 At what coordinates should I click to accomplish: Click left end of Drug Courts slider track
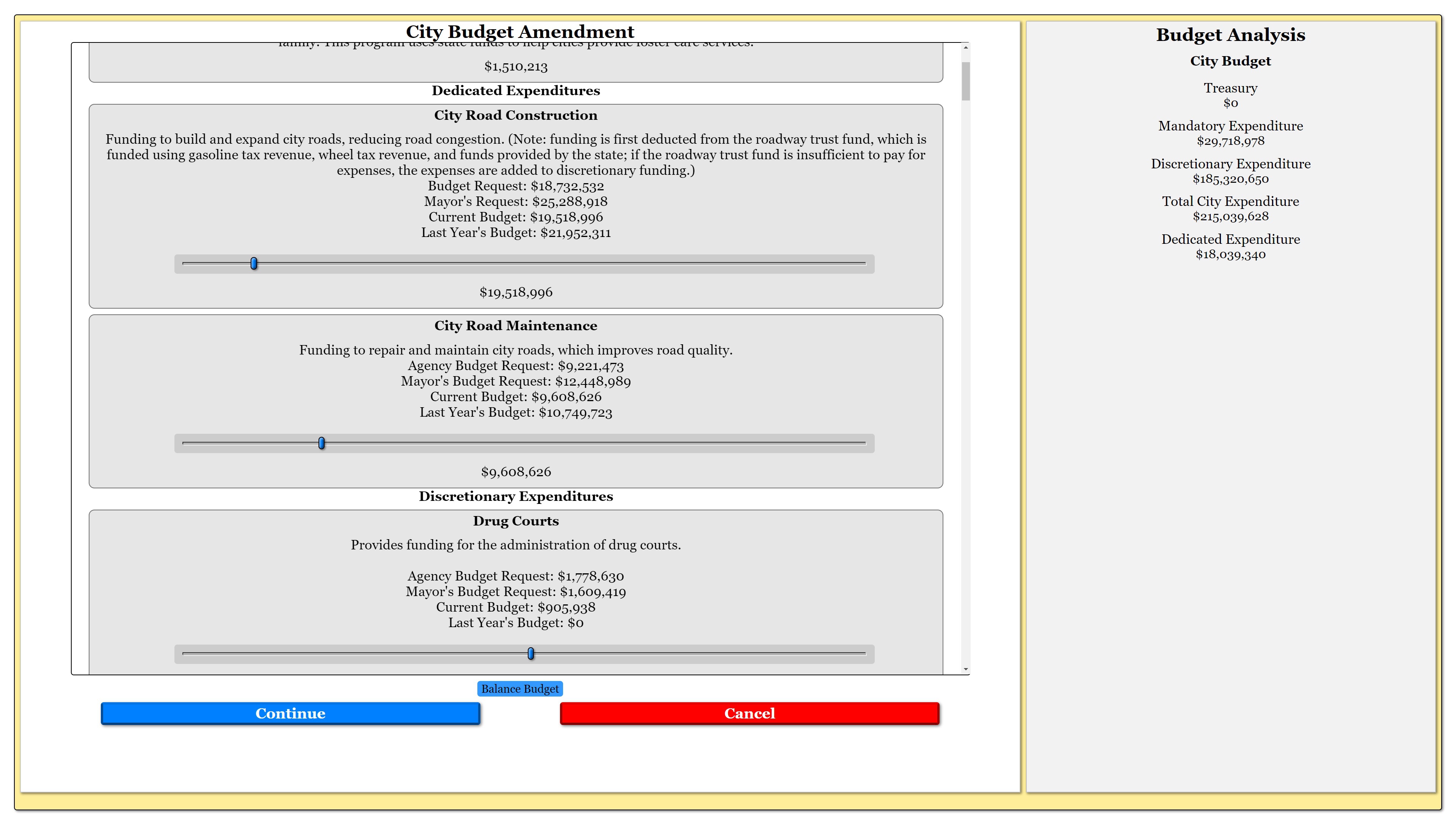[185, 654]
